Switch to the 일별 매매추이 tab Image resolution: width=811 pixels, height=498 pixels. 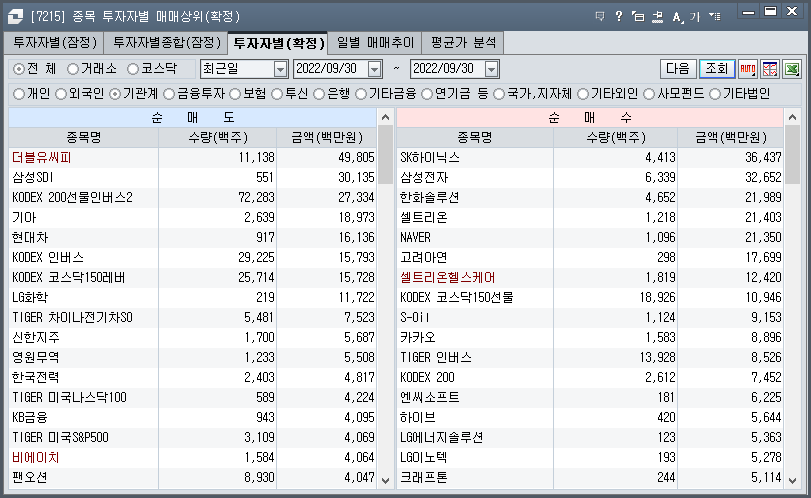pyautogui.click(x=376, y=43)
